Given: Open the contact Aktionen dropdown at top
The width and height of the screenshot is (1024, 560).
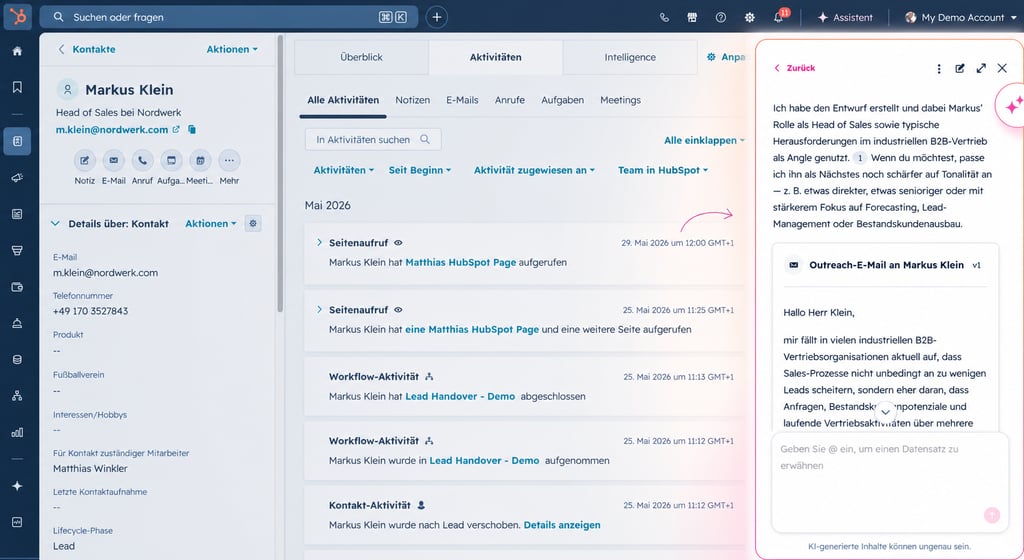Looking at the screenshot, I should tap(232, 50).
